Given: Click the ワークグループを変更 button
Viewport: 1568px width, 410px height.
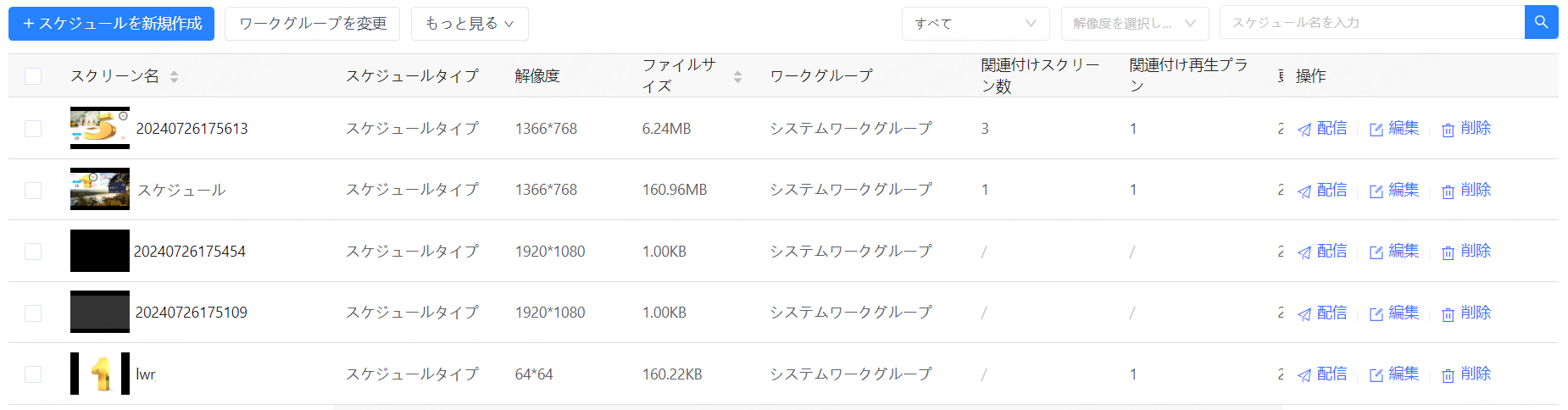Looking at the screenshot, I should click(x=313, y=24).
